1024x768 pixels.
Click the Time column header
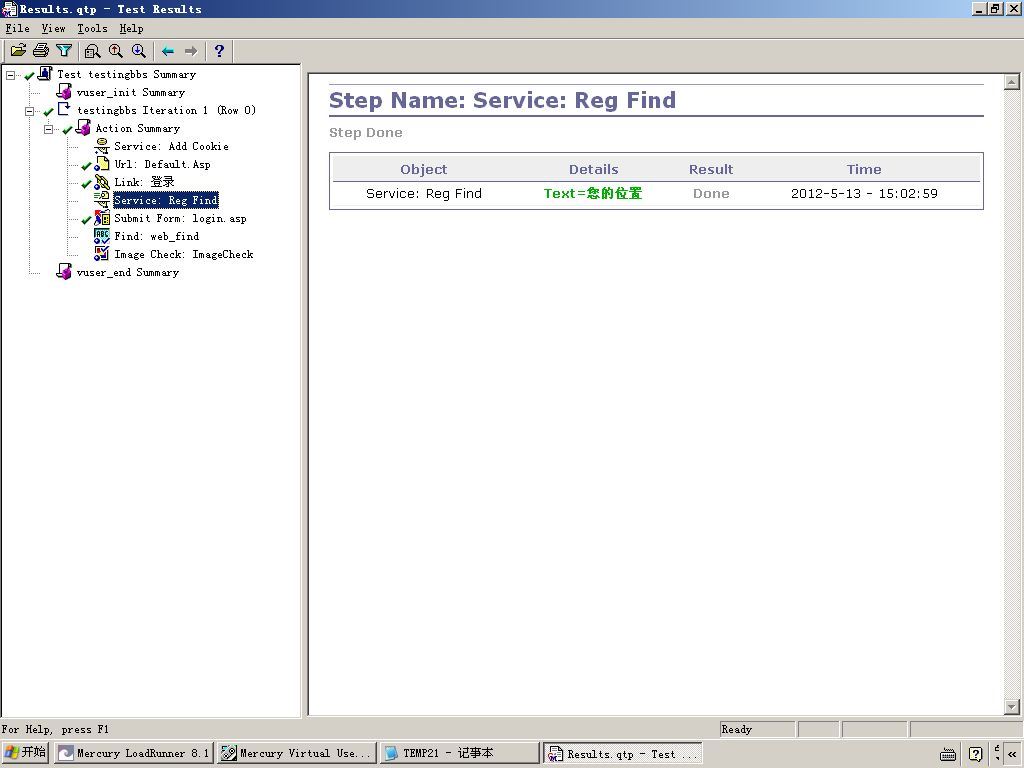(864, 169)
